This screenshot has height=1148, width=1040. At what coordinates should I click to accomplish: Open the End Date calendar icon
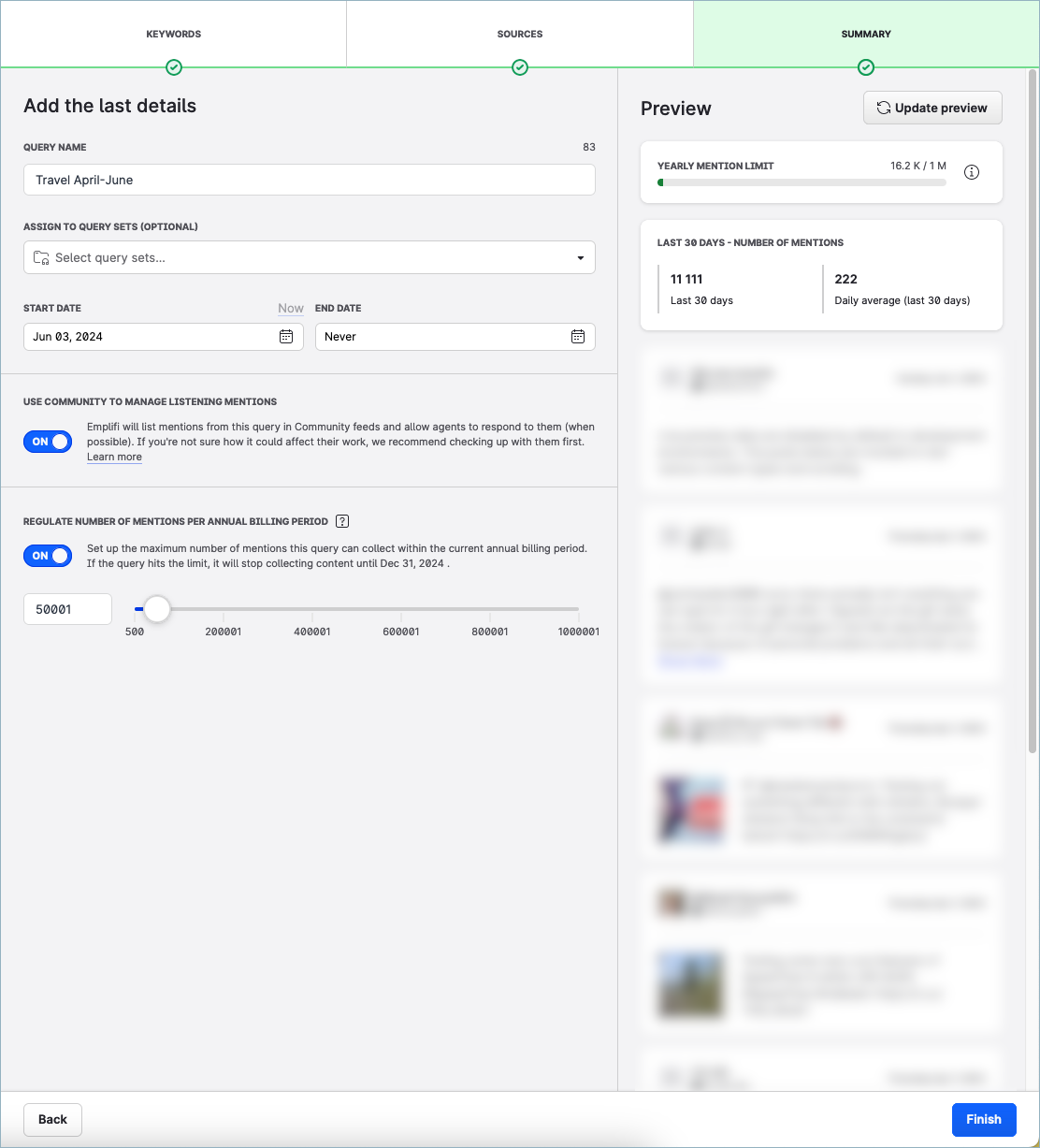coord(578,337)
